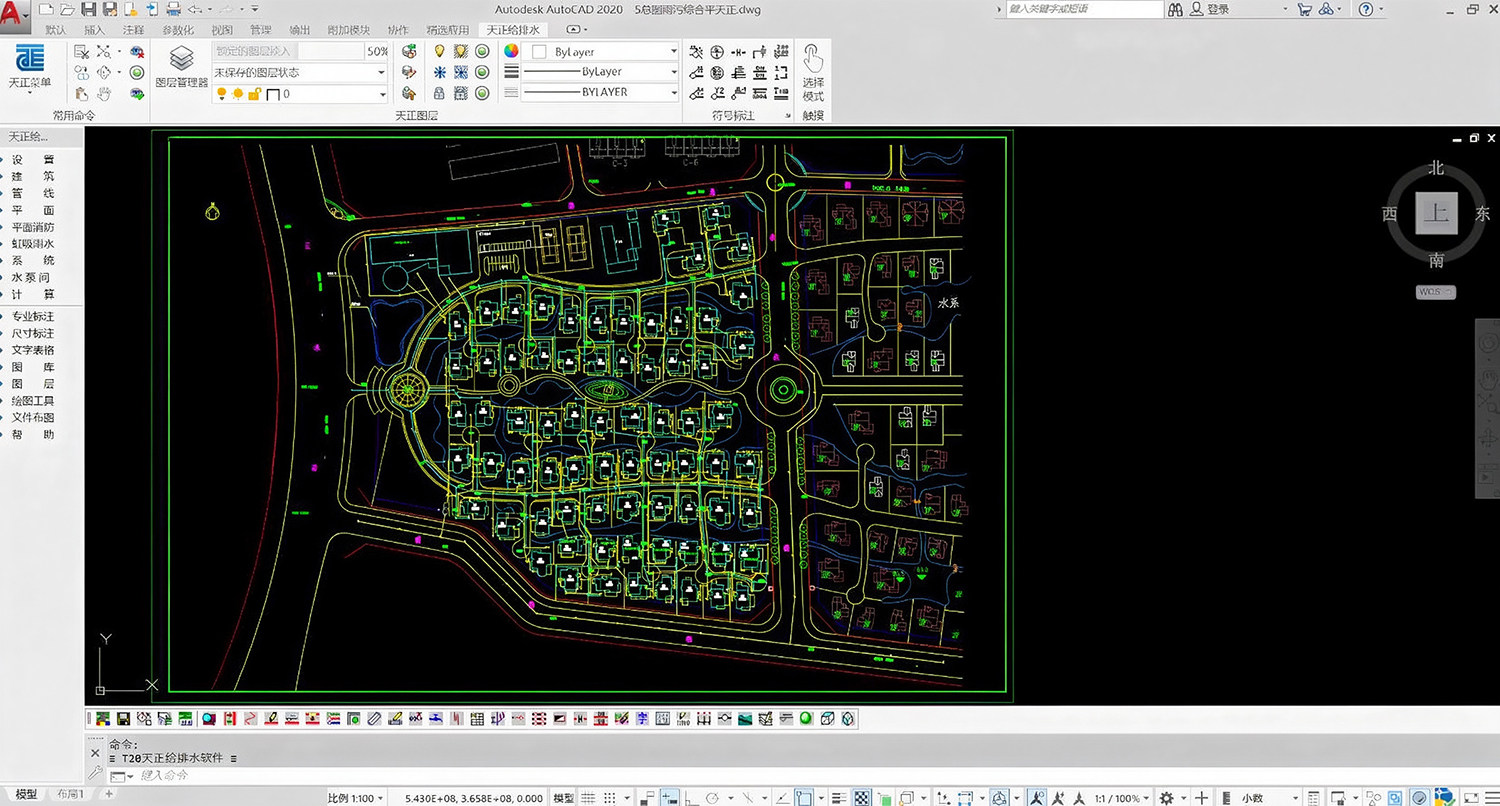
Task: Click the padlock lock layer icon in 天正图层
Action: pos(438,93)
